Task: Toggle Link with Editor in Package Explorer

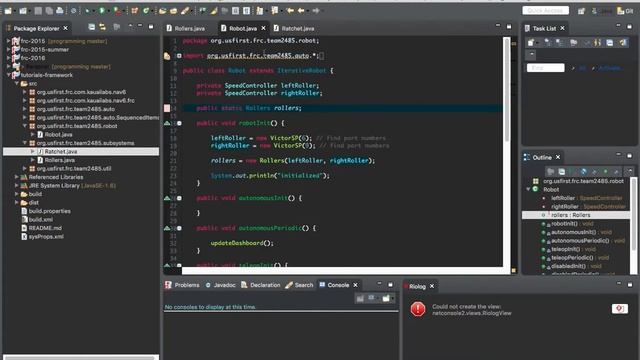Action: [102, 27]
